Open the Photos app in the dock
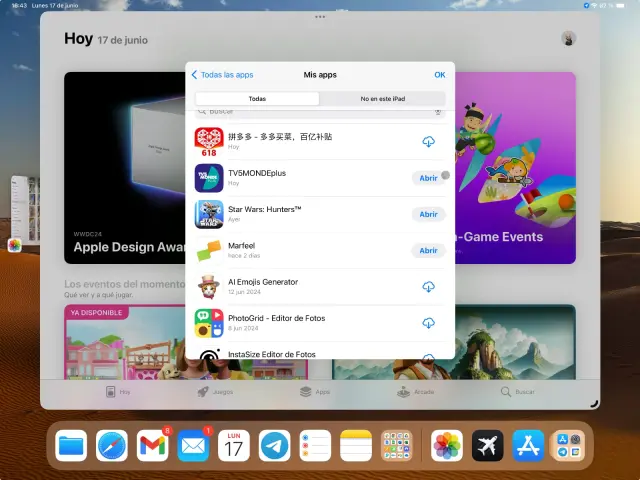The image size is (640, 480). tap(447, 446)
